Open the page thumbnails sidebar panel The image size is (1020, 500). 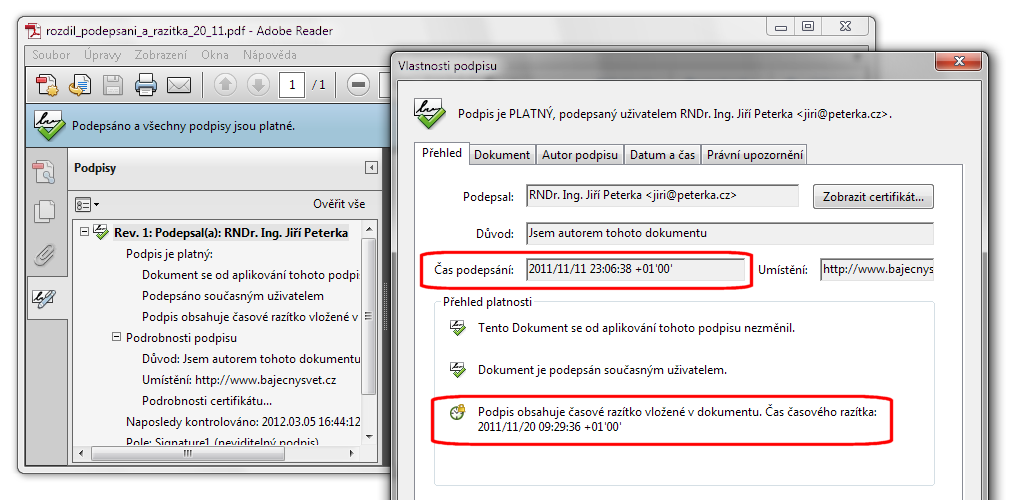(x=45, y=172)
